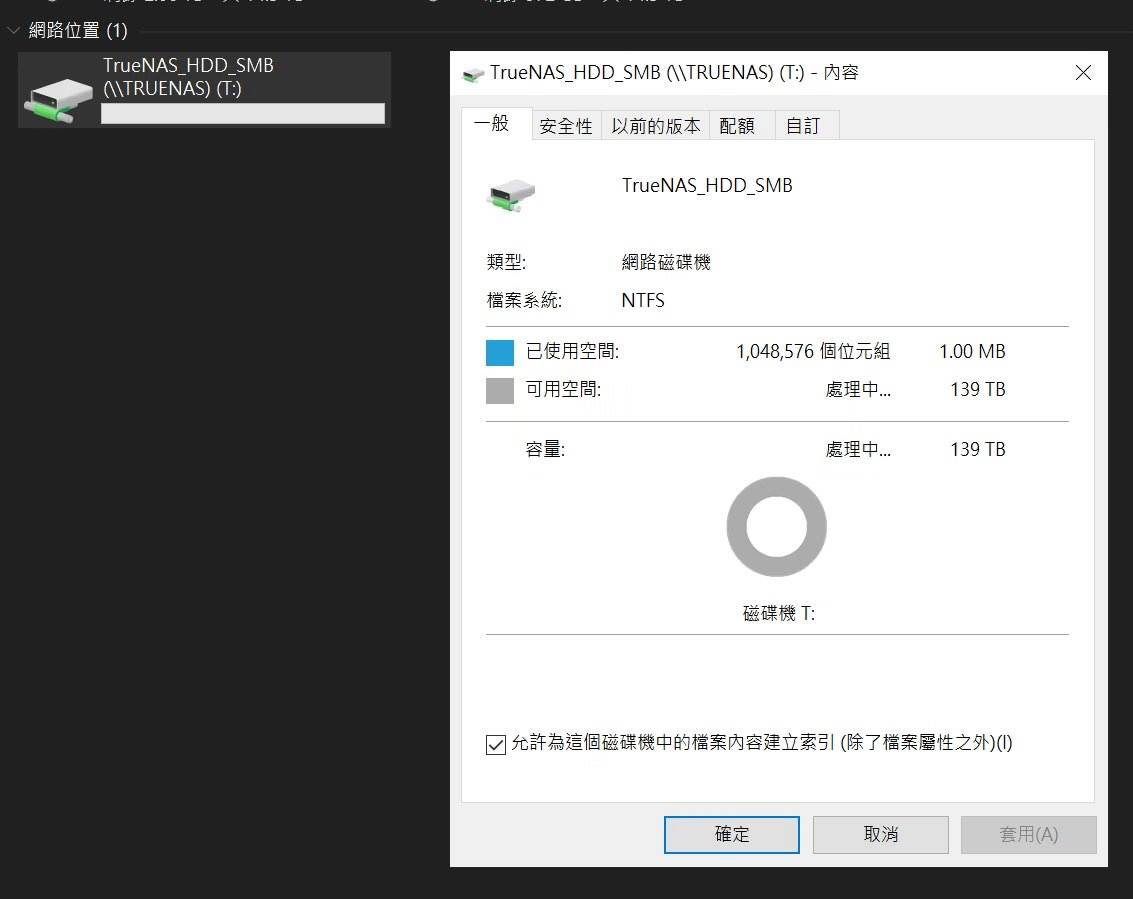The width and height of the screenshot is (1133, 899).
Task: Click the 139 TB value in 可用空間 row
Action: (x=978, y=390)
